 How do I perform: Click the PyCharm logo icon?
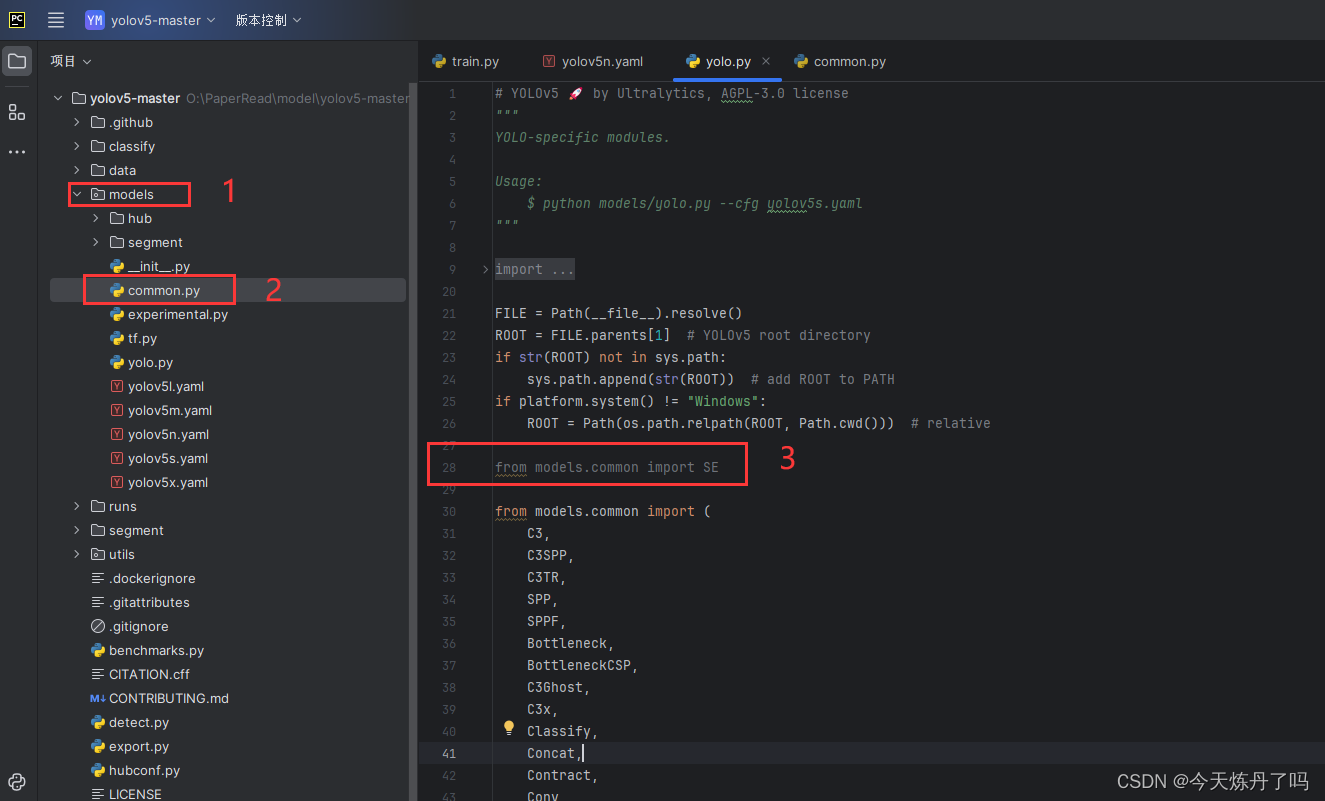click(17, 20)
